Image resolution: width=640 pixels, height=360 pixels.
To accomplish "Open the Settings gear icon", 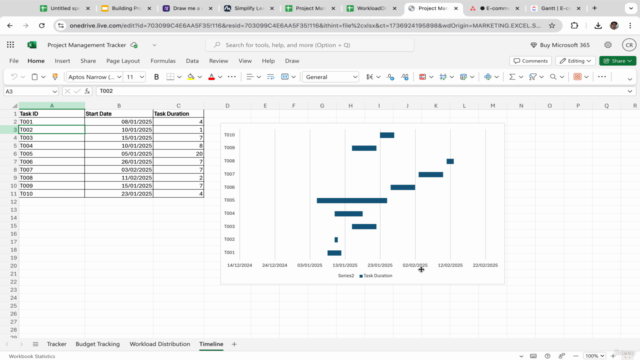I will tap(608, 45).
